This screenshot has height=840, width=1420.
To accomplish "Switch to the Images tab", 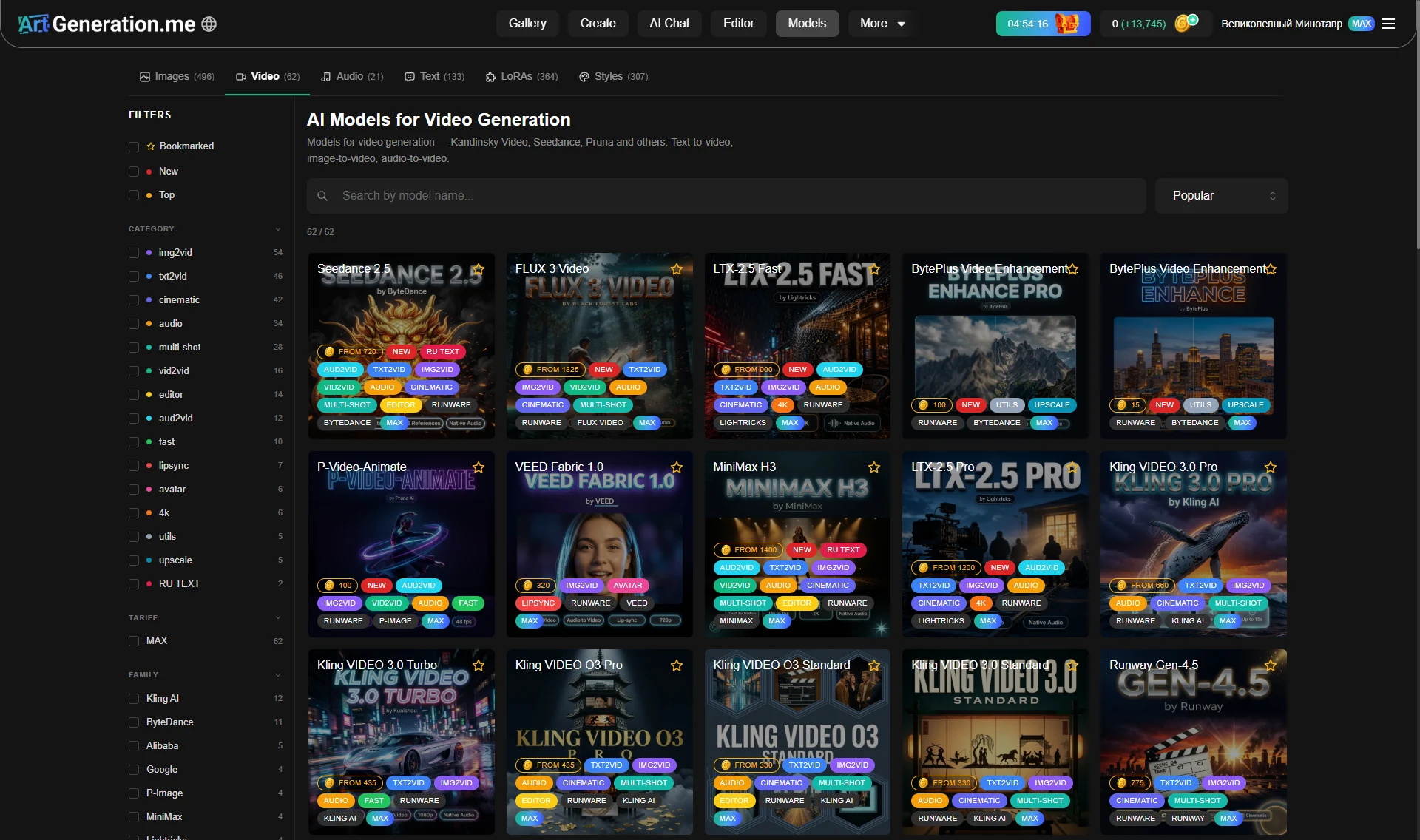I will pos(177,77).
